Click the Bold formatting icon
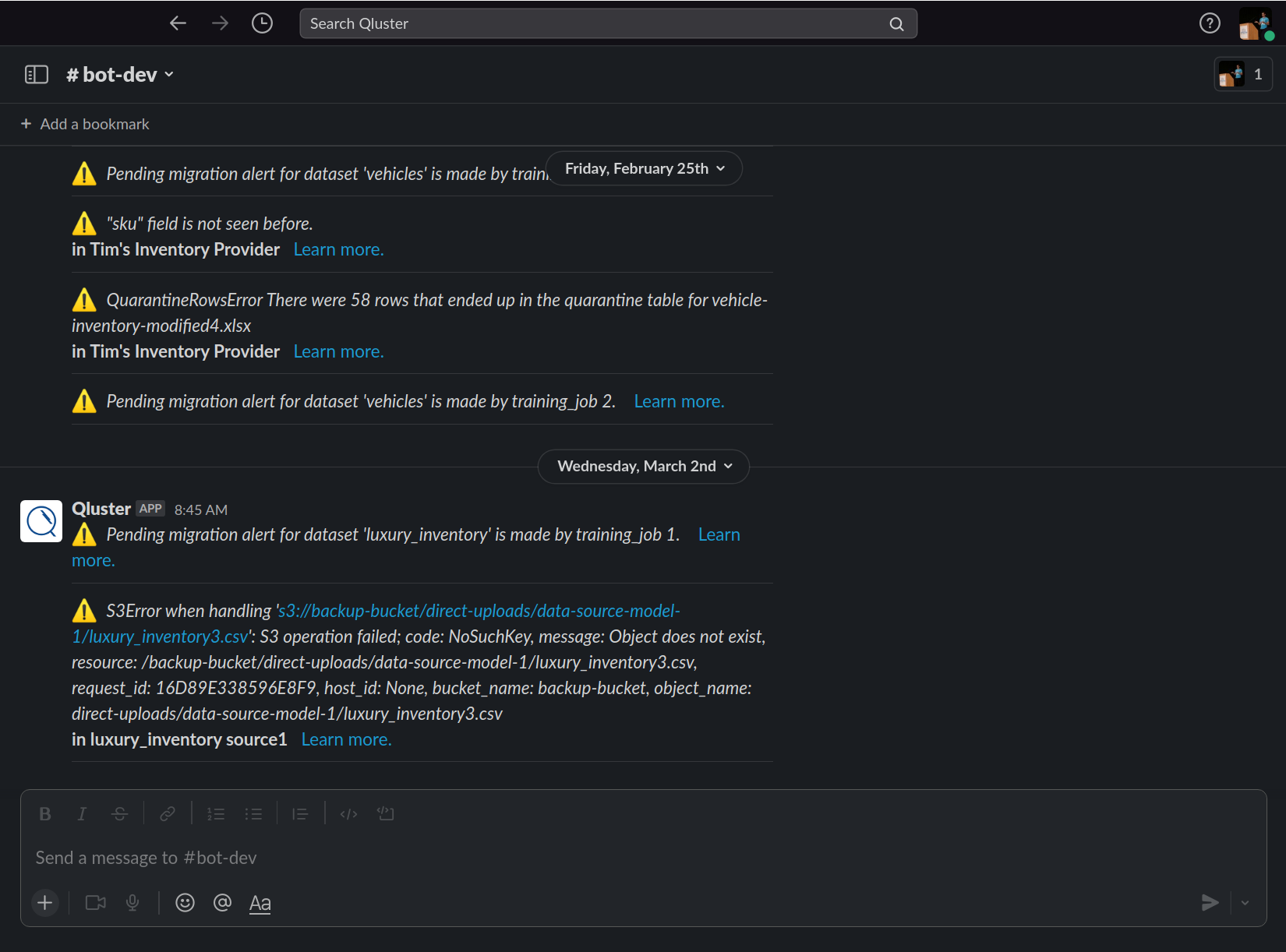The width and height of the screenshot is (1286, 952). 45,814
